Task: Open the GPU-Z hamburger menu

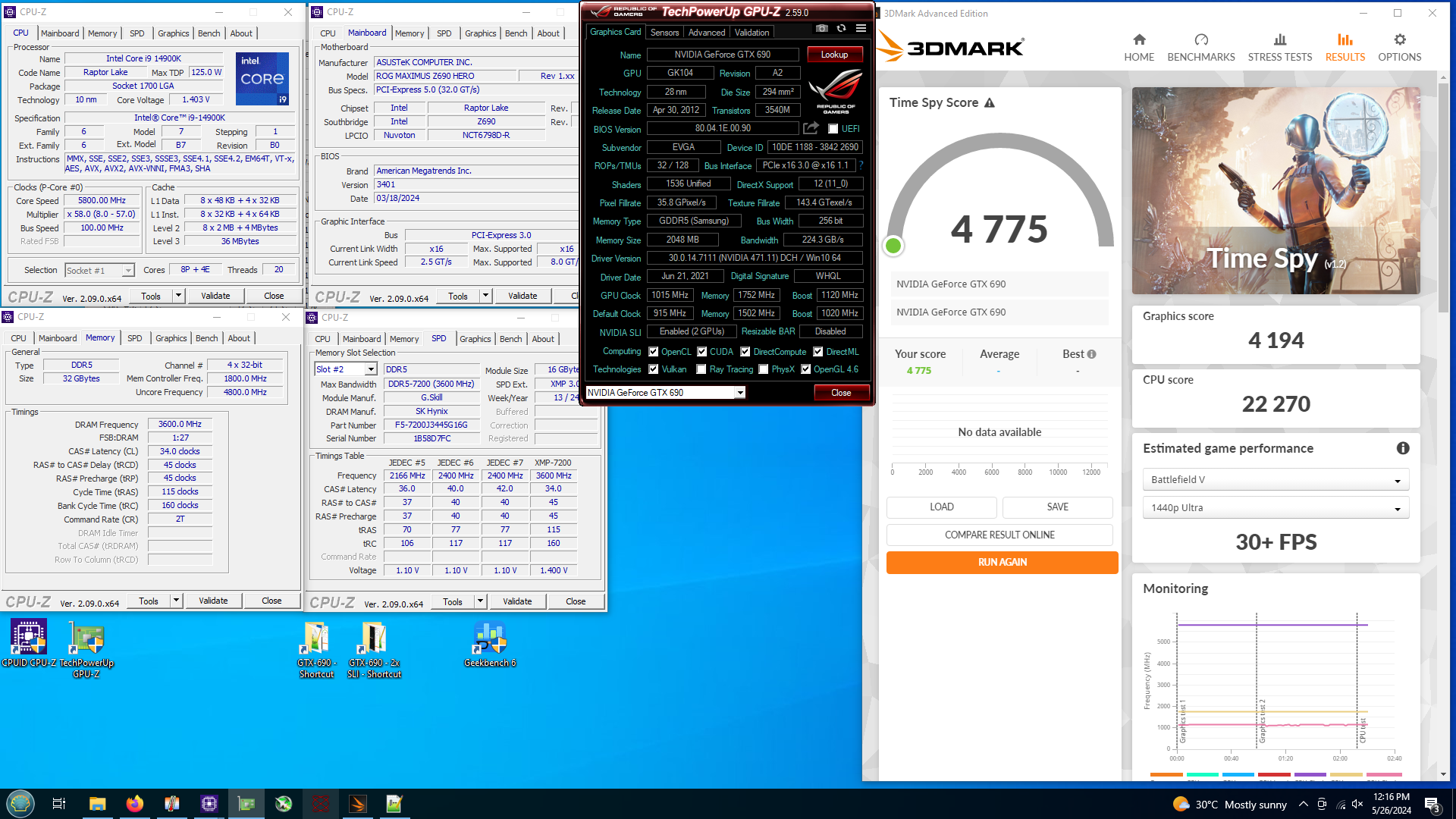Action: (x=861, y=29)
